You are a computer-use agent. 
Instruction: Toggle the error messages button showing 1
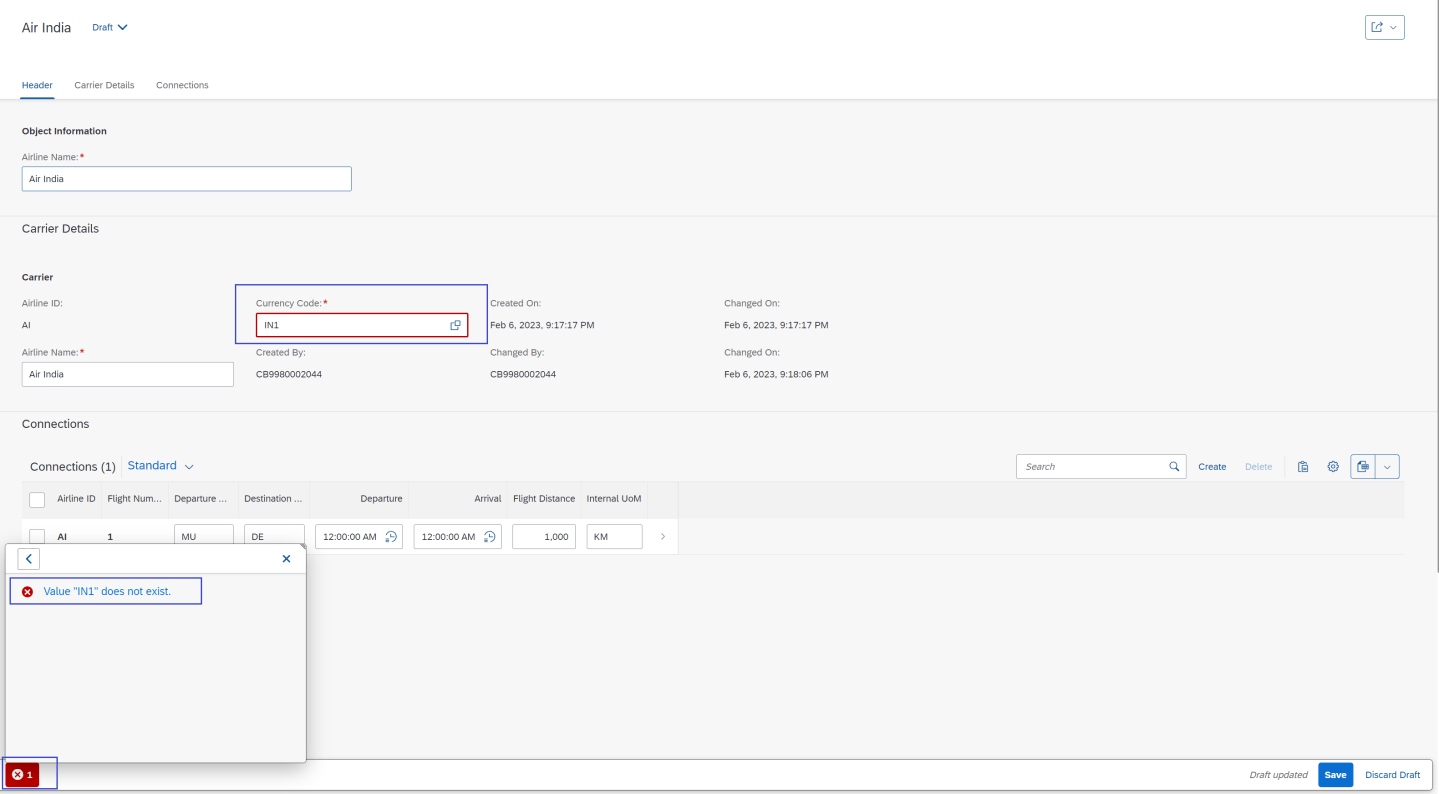(22, 775)
